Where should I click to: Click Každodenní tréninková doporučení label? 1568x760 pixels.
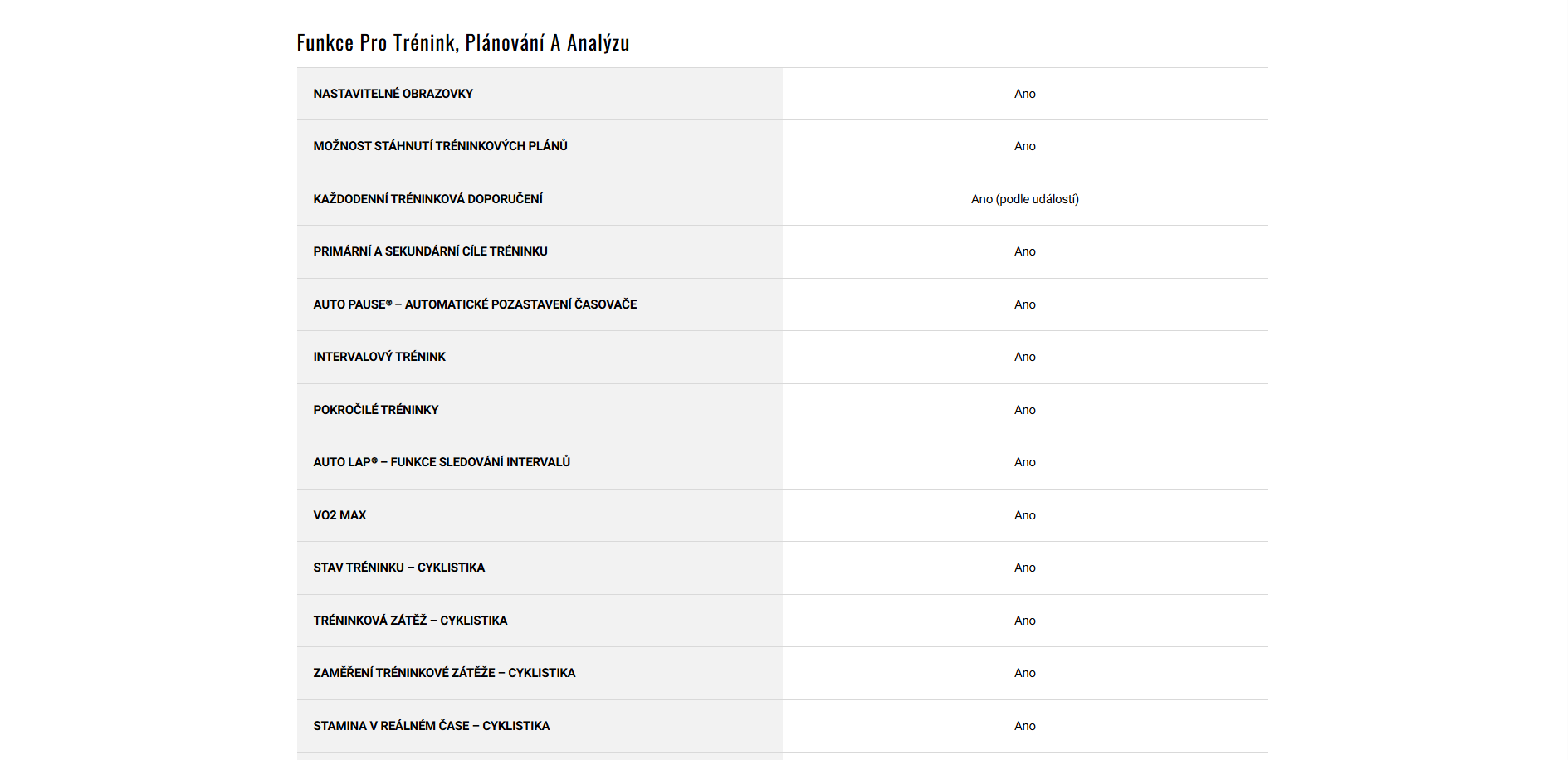tap(427, 199)
